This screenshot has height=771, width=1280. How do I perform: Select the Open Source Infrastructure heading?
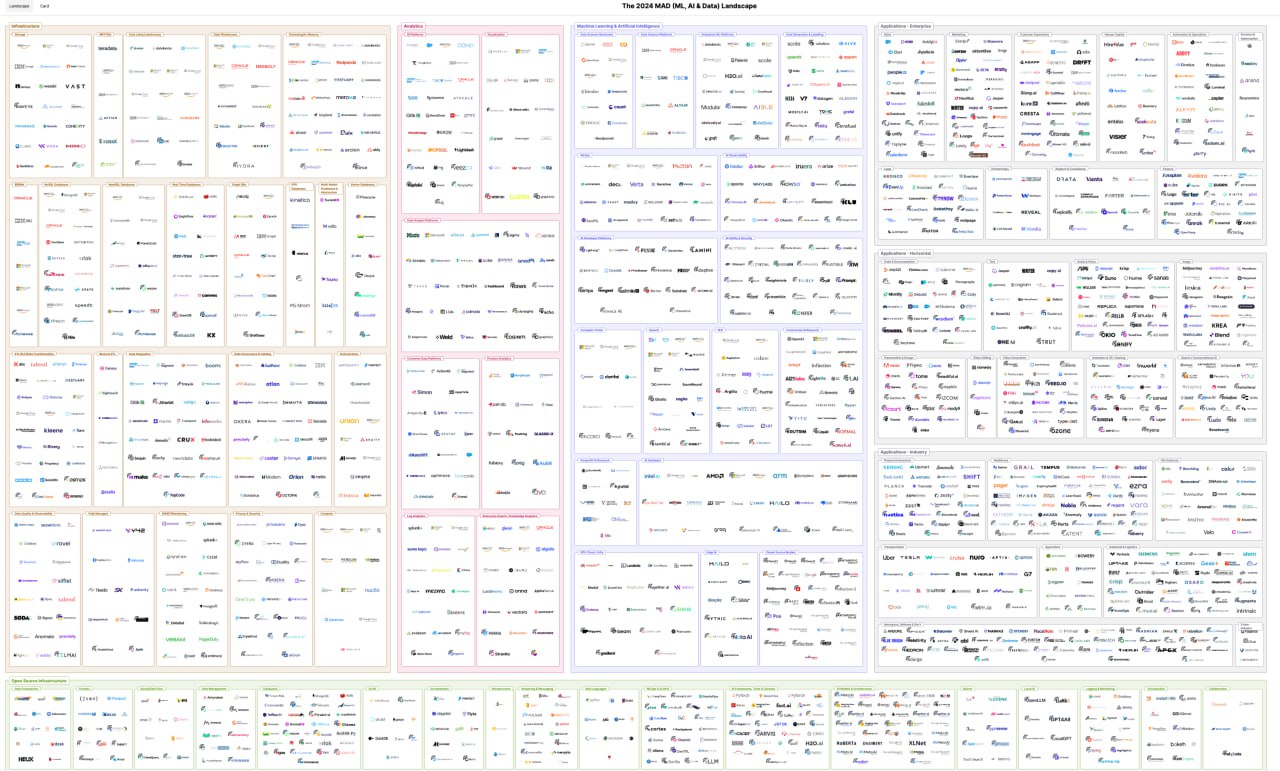click(39, 681)
